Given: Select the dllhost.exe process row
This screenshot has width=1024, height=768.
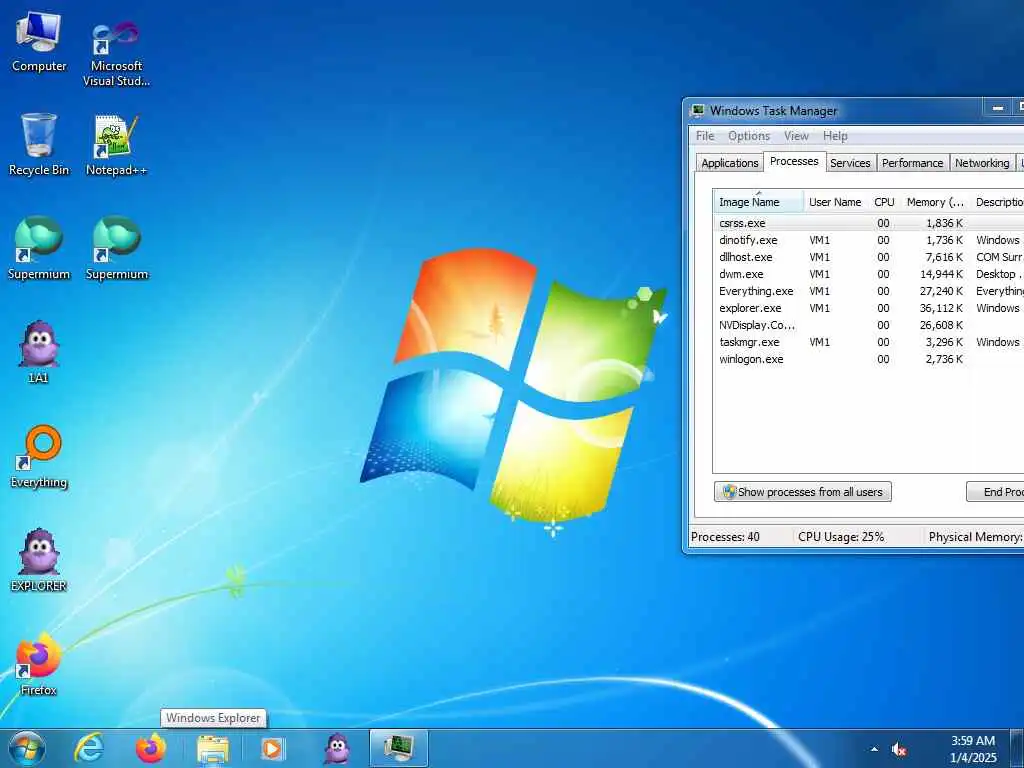Looking at the screenshot, I should coord(869,257).
